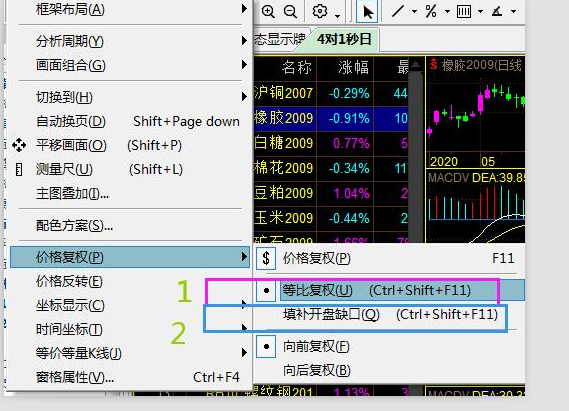Expand the 等价等量K线(J) submenu arrow

(x=244, y=353)
